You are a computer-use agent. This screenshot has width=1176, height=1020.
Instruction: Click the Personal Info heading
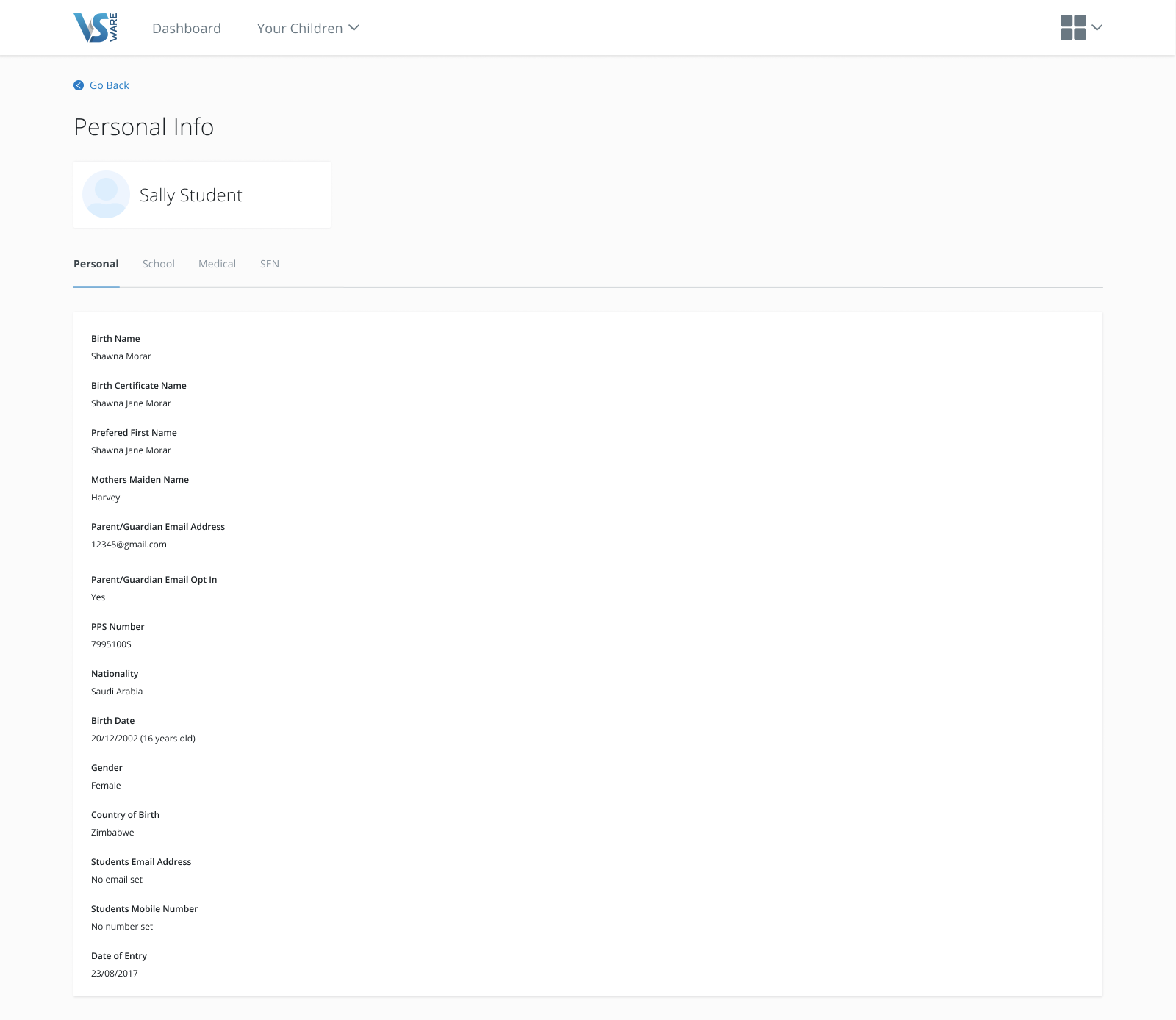pos(144,127)
